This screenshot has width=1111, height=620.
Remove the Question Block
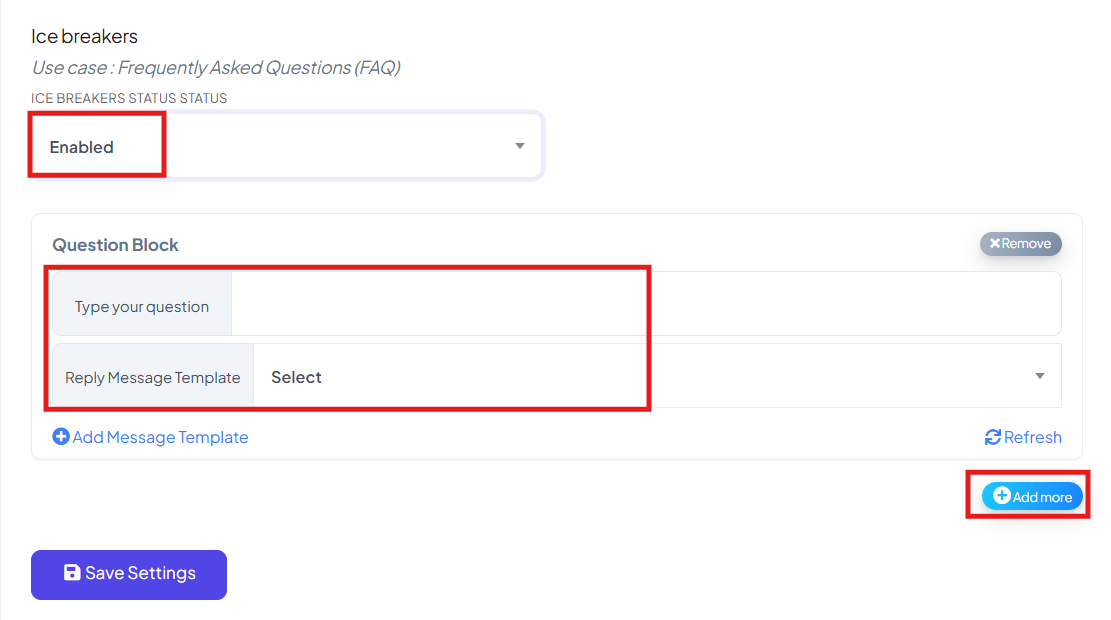[1020, 244]
